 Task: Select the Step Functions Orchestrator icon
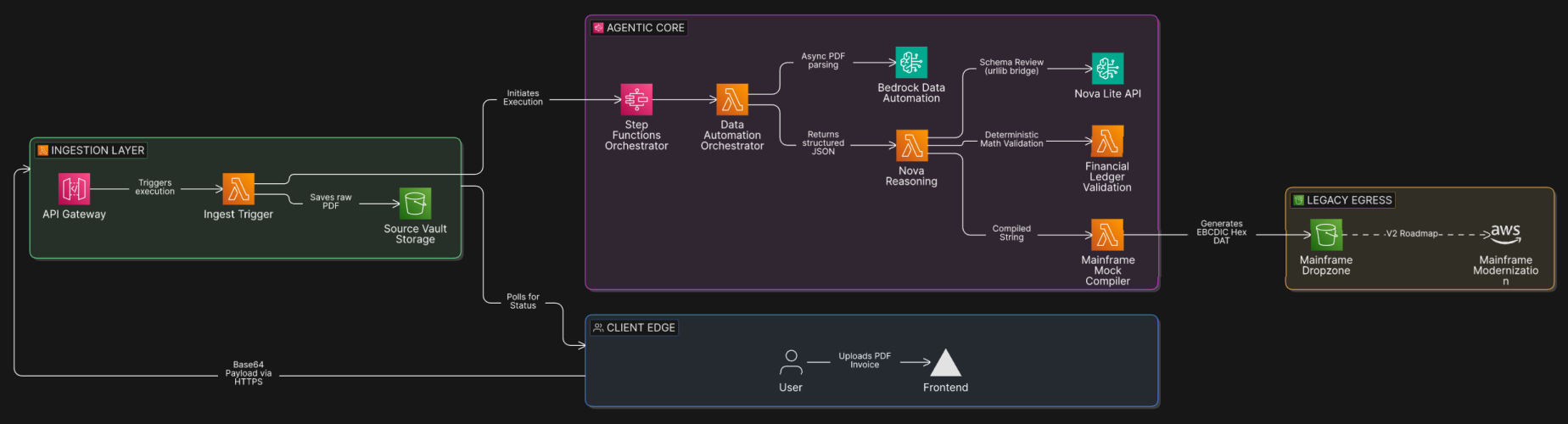pos(636,99)
